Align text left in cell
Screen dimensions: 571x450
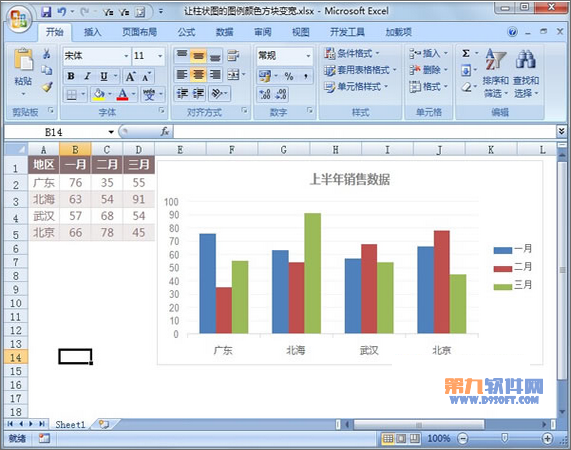tap(181, 75)
